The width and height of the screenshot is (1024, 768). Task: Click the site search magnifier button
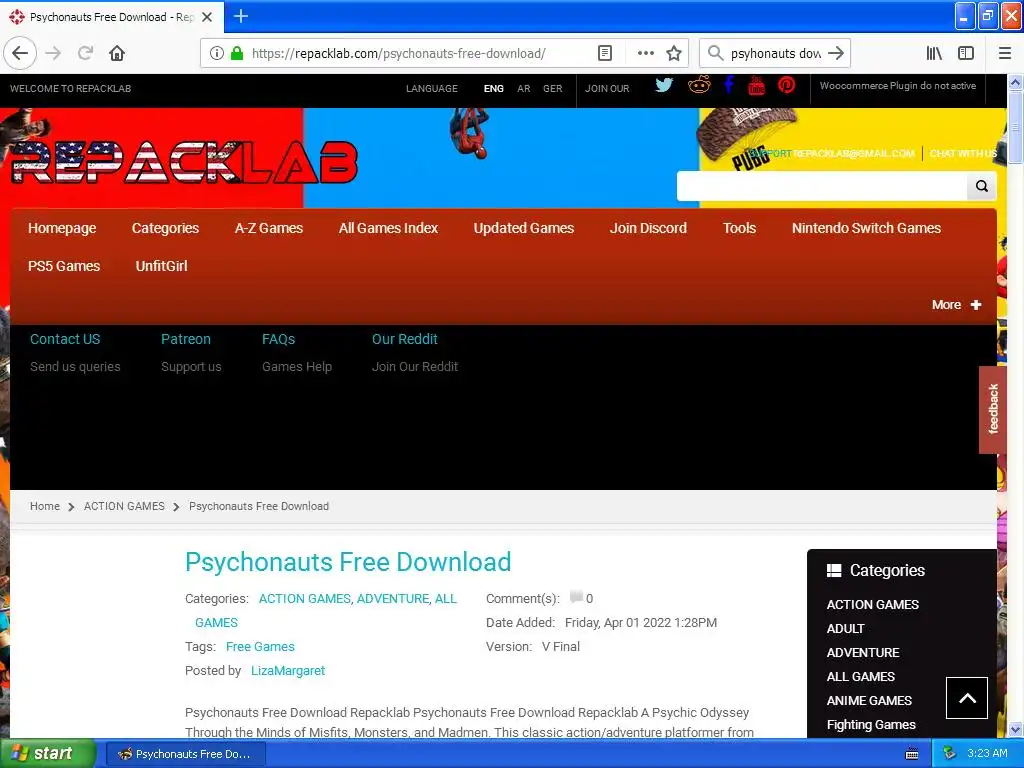[982, 186]
